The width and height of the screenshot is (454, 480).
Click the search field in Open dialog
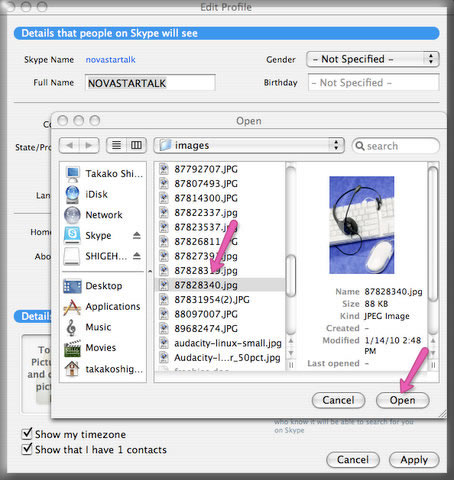tap(396, 146)
